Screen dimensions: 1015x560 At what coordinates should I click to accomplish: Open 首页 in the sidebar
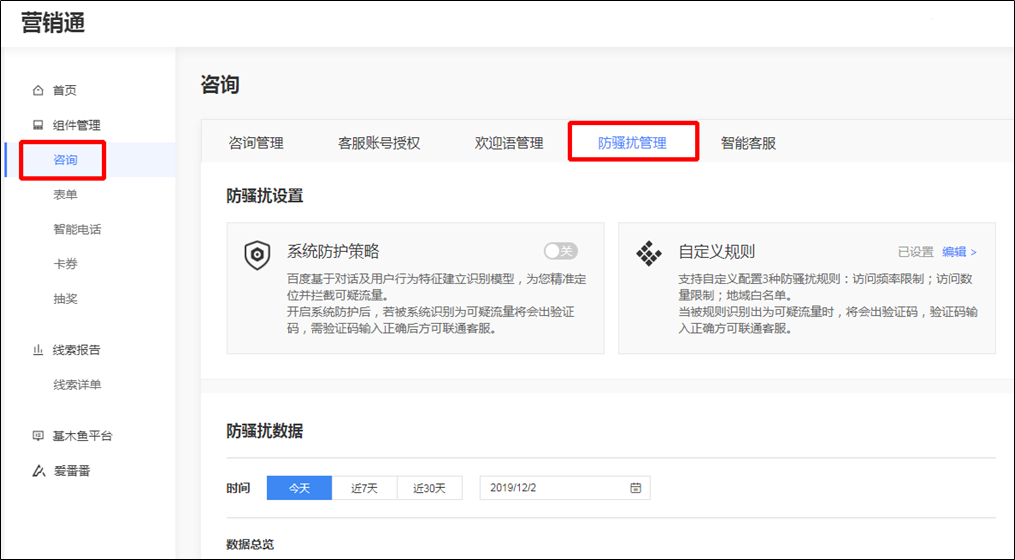point(65,91)
